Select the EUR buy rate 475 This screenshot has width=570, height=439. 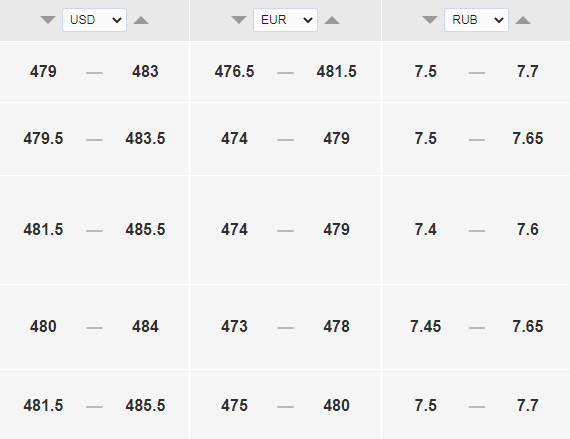coord(234,405)
